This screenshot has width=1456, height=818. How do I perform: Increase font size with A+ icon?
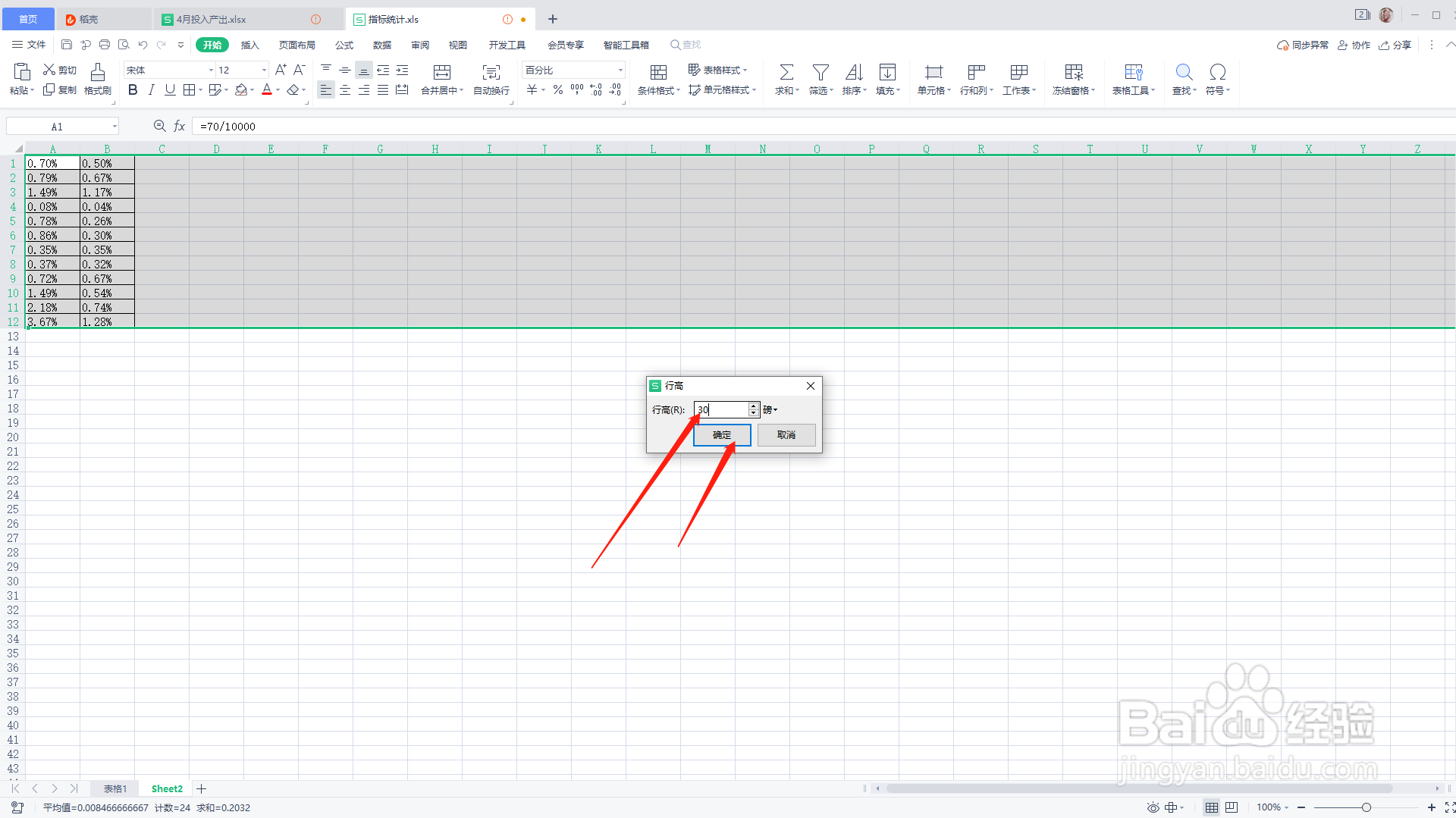[281, 70]
